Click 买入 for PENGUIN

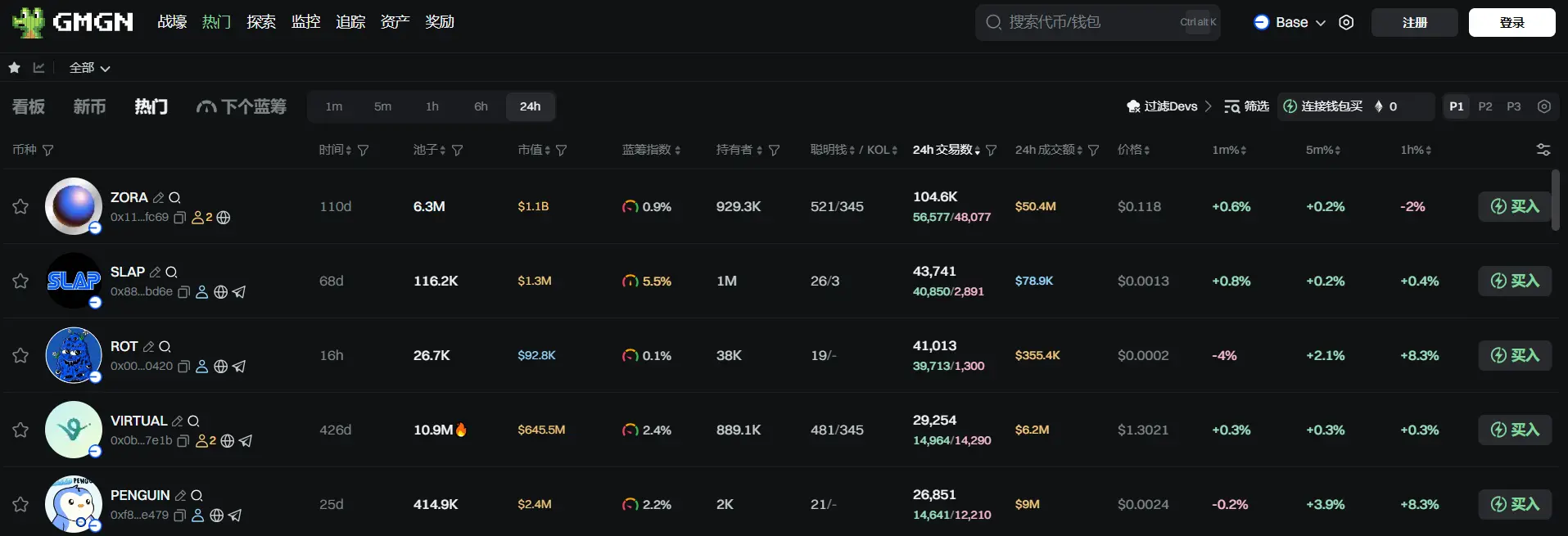pyautogui.click(x=1515, y=504)
